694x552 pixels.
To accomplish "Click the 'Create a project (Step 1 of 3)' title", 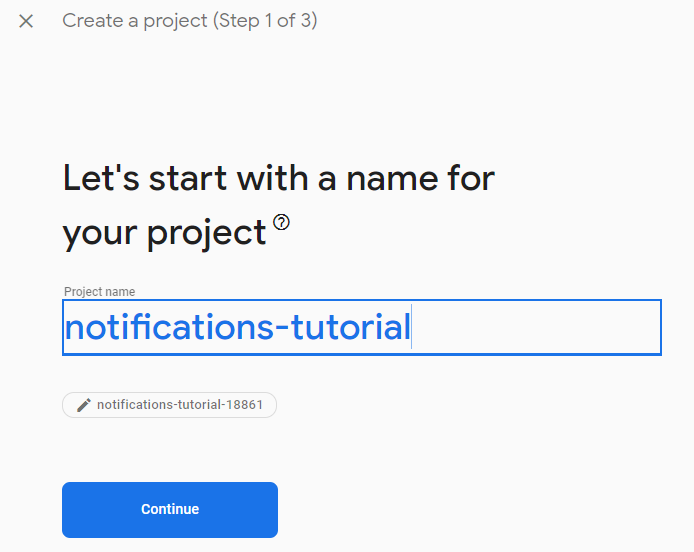I will point(190,21).
